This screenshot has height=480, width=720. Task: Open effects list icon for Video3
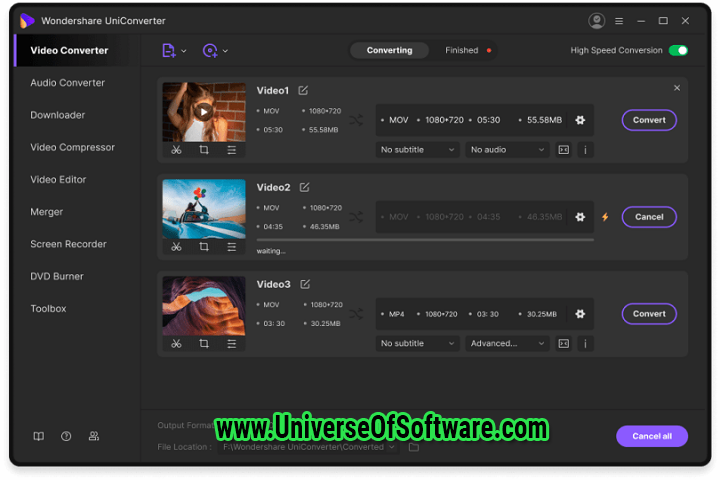pos(231,344)
